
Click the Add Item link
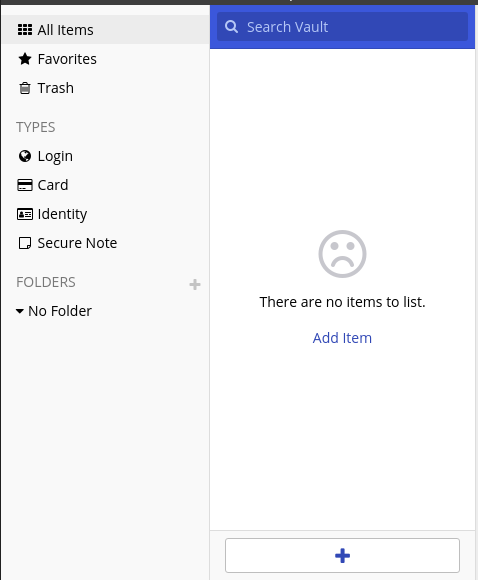pos(342,338)
